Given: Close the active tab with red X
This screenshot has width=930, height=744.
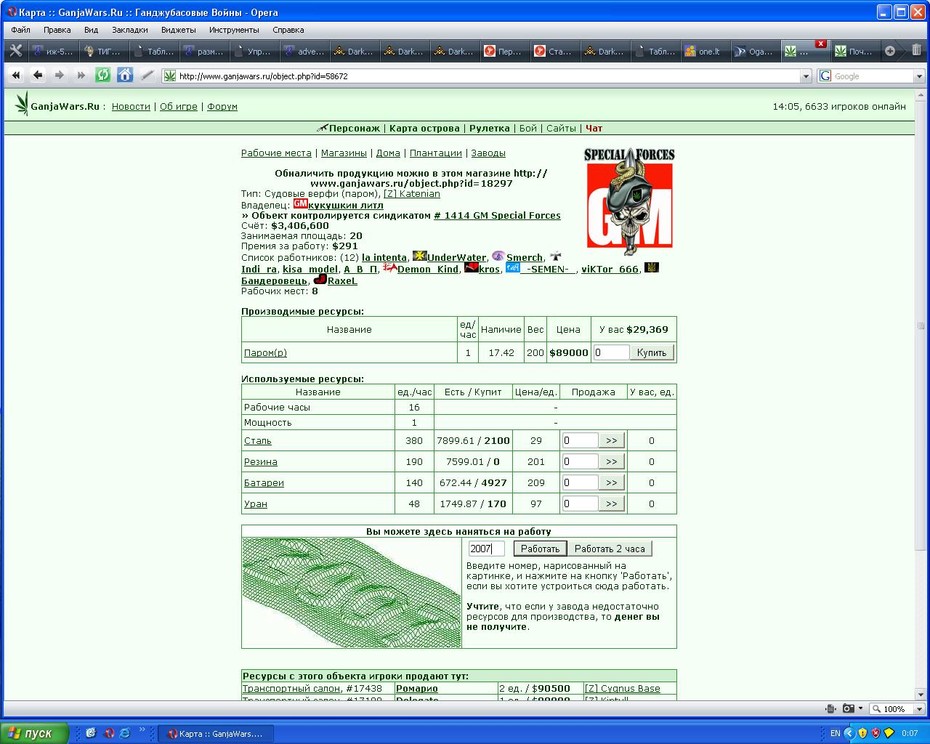Looking at the screenshot, I should point(821,44).
